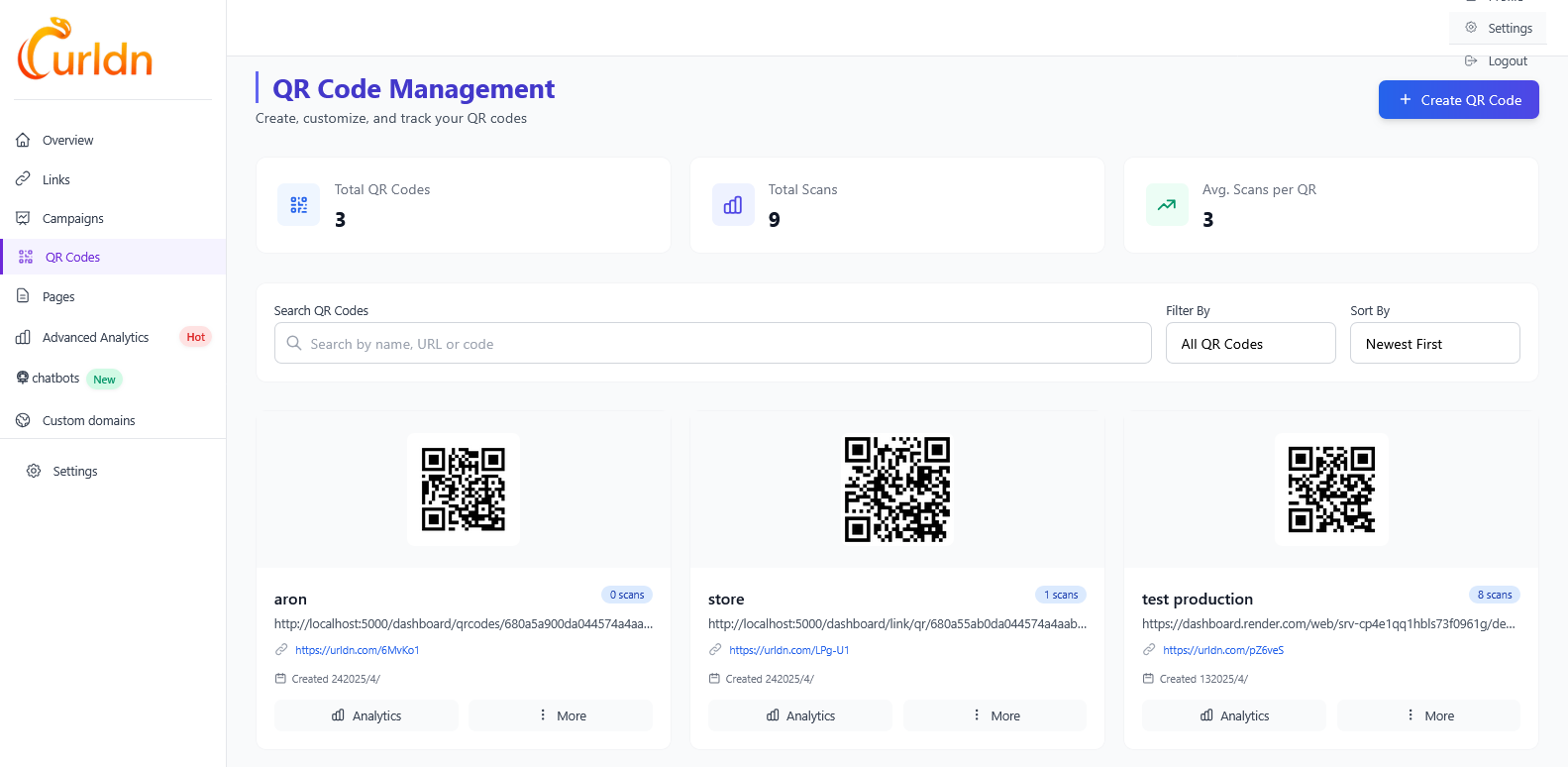Expand More options for store
Image resolution: width=1568 pixels, height=767 pixels.
click(994, 715)
